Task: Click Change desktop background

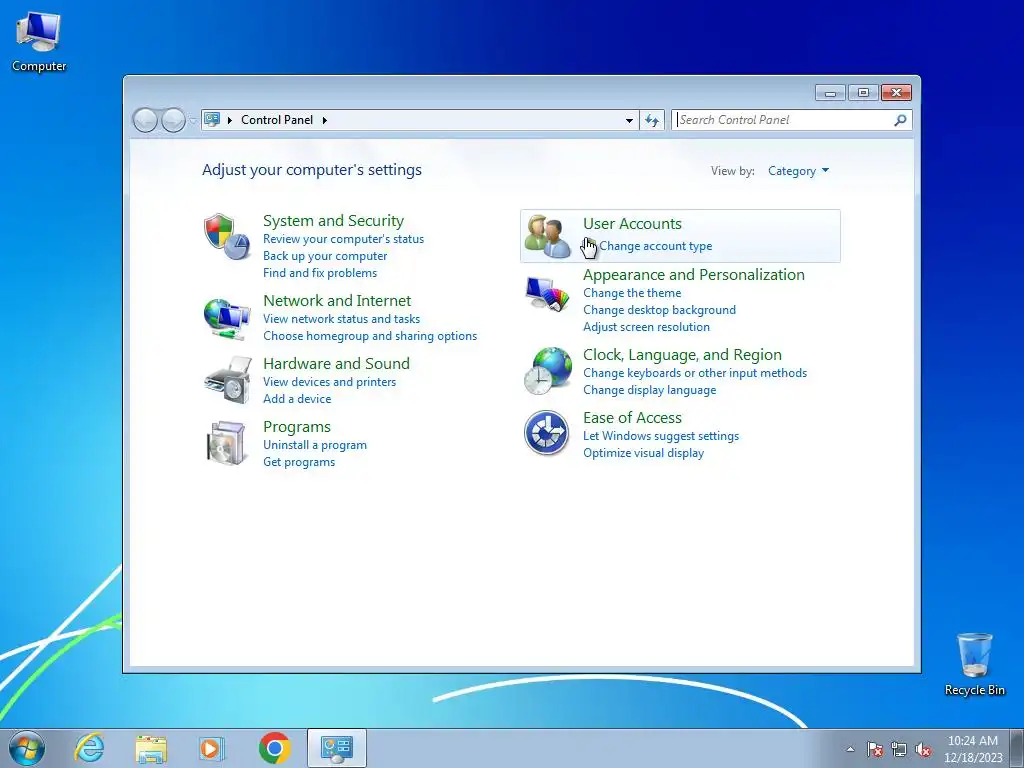Action: 660,310
